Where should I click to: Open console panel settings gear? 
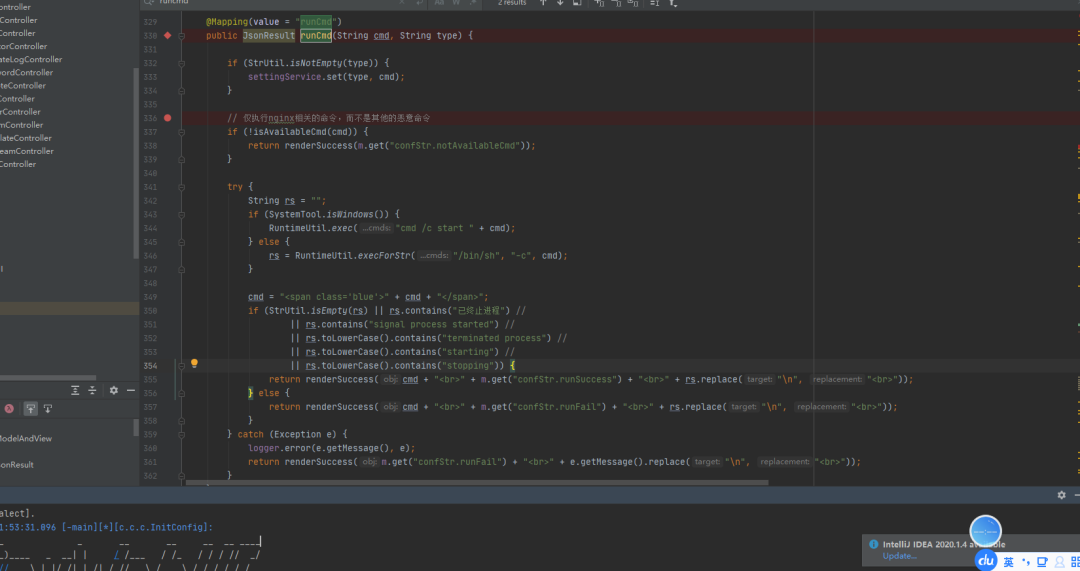click(x=1061, y=495)
